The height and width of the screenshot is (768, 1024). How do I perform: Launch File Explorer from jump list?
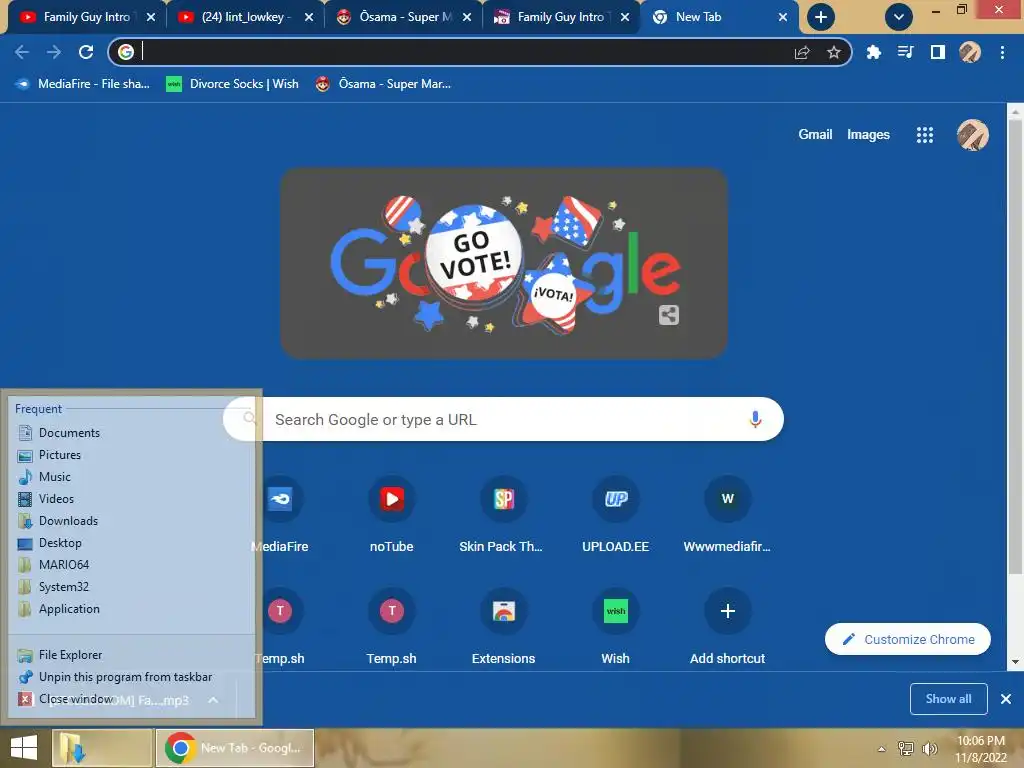[x=131, y=654]
